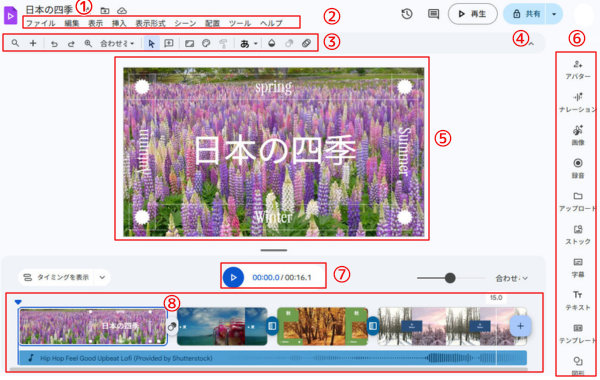The width and height of the screenshot is (600, 380).
Task: Open the 配置 menu
Action: pos(212,23)
